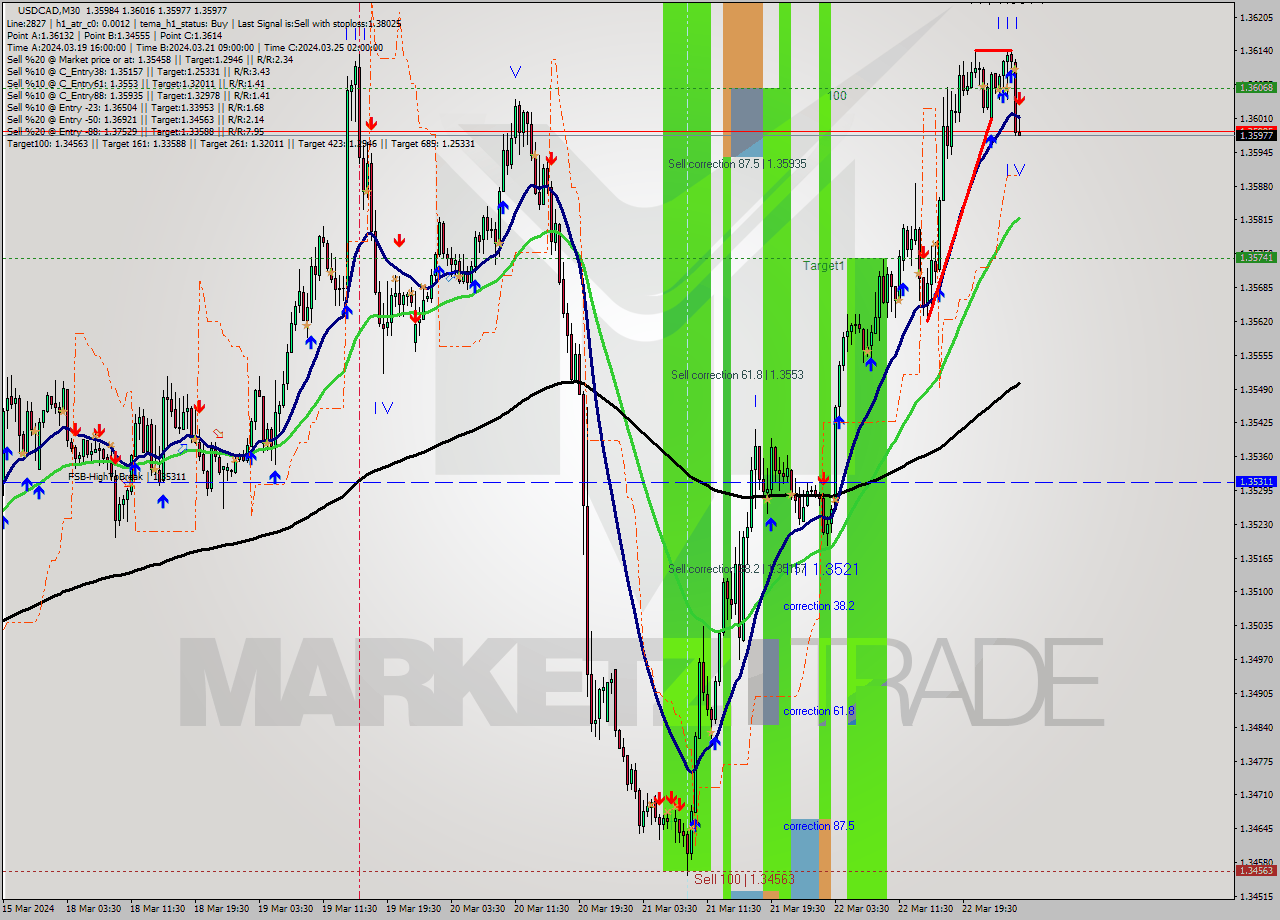Click the 1.35490 price axis value
This screenshot has width=1280, height=920.
point(1256,389)
